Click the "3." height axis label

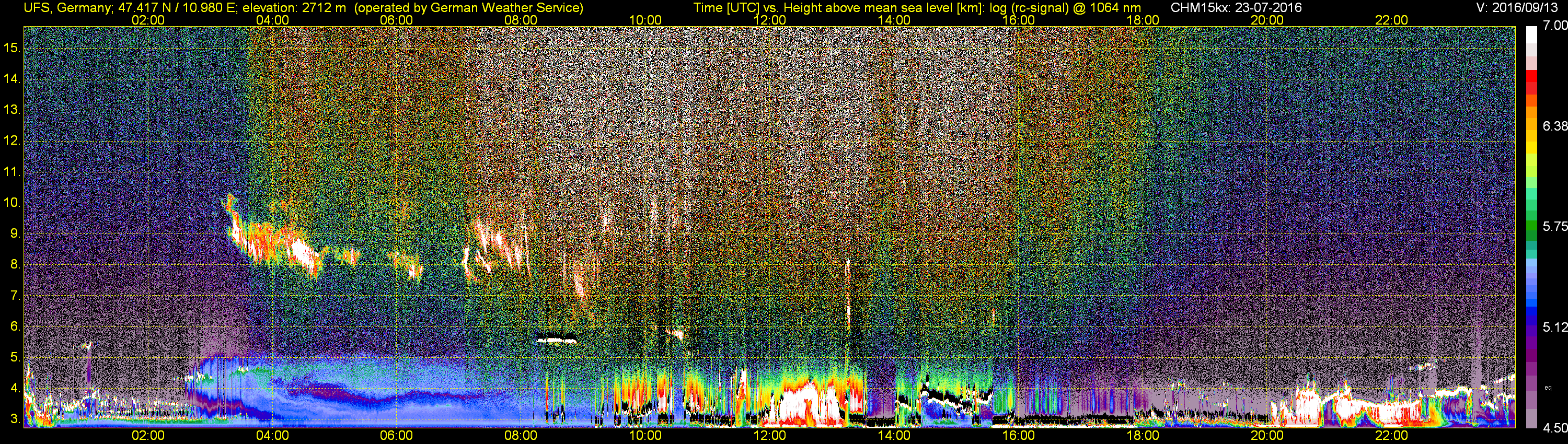[x=15, y=419]
